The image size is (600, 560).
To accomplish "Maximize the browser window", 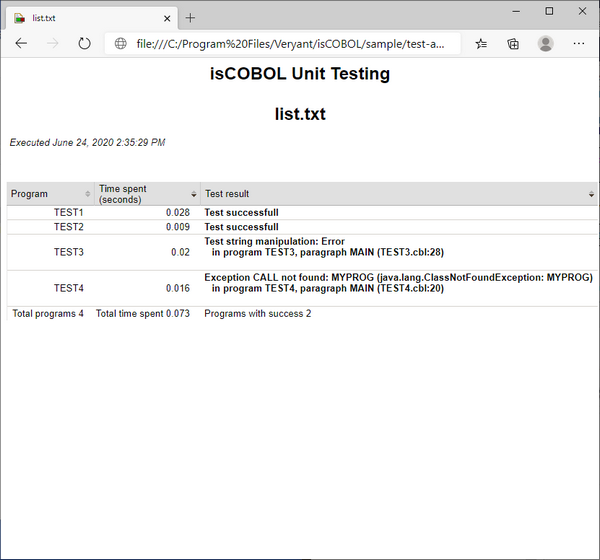I will click(x=549, y=11).
